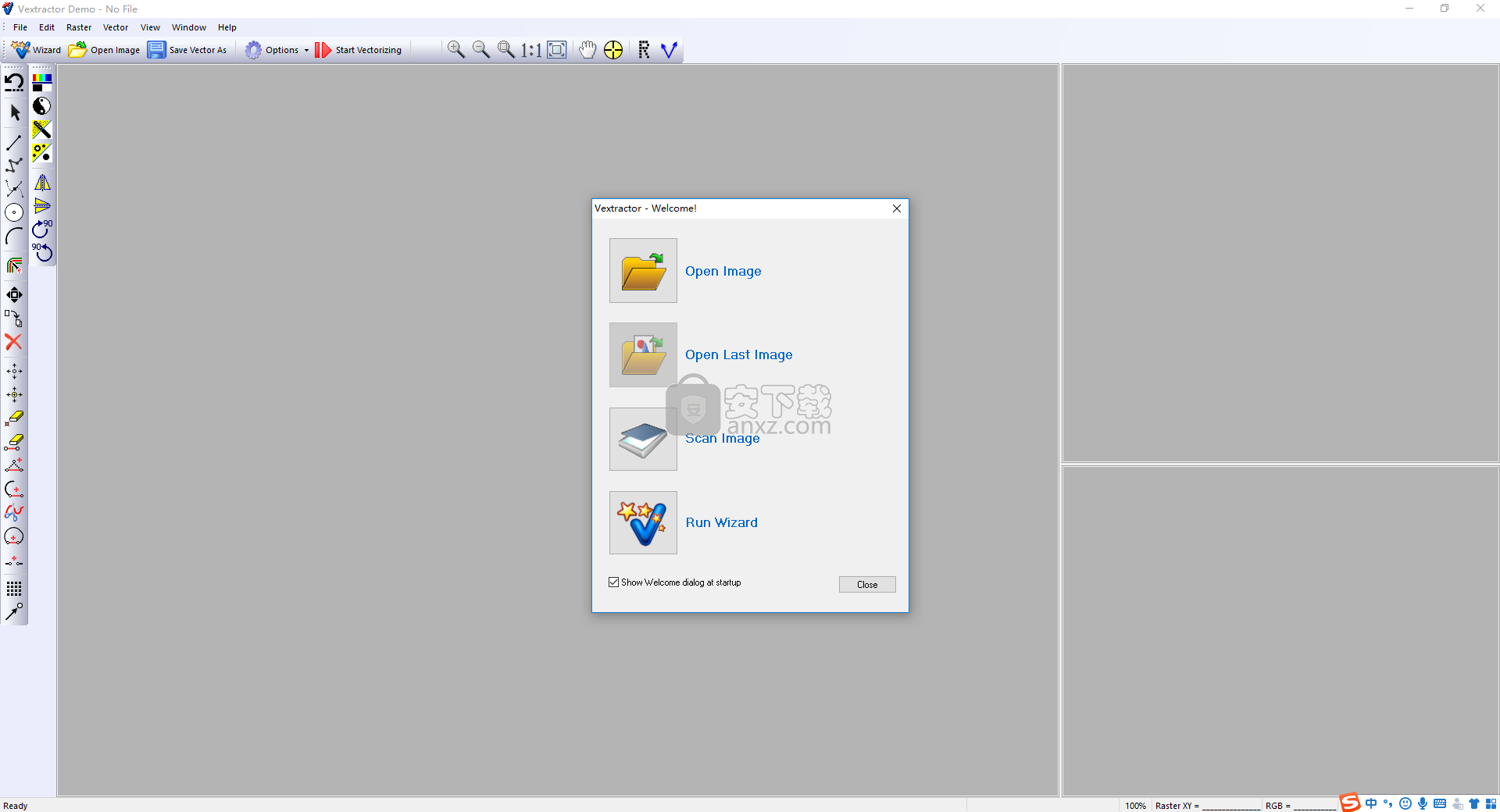Open the Edit menu

point(47,27)
